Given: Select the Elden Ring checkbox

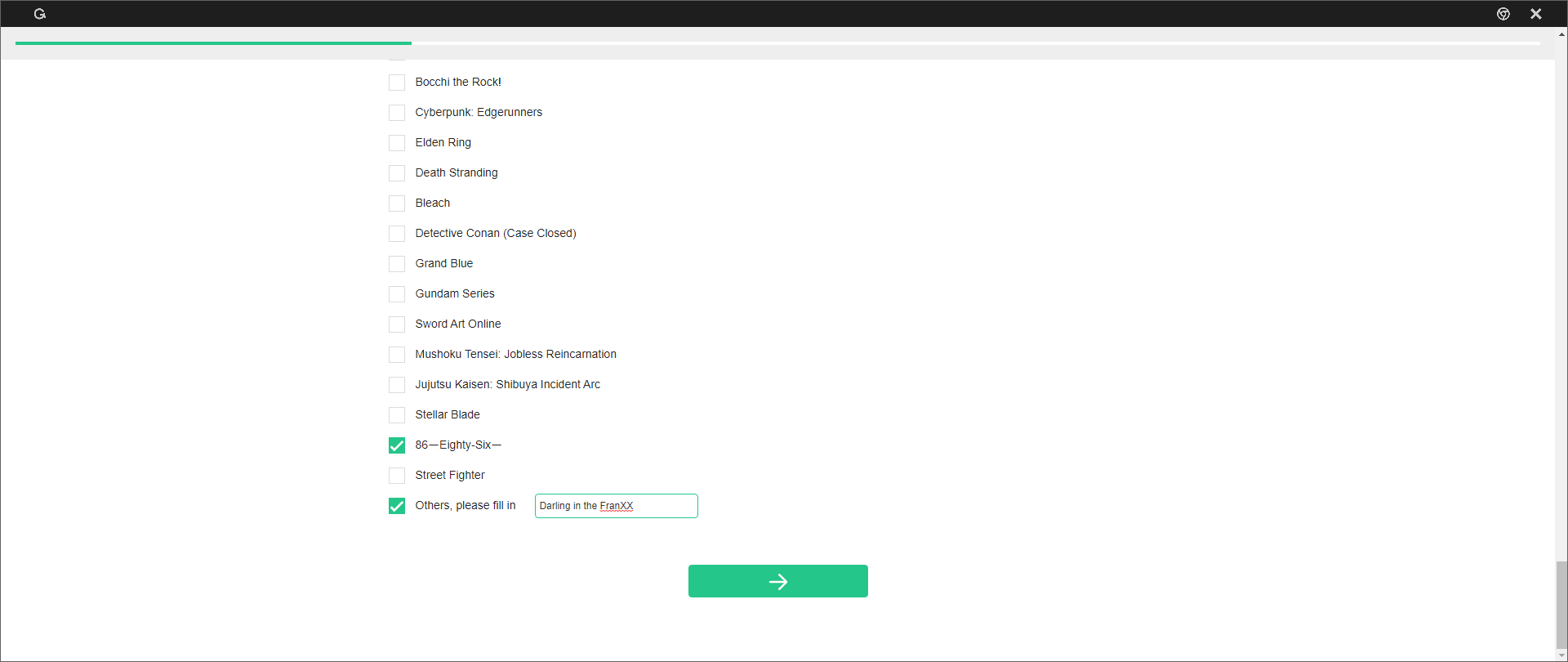Looking at the screenshot, I should pyautogui.click(x=397, y=143).
